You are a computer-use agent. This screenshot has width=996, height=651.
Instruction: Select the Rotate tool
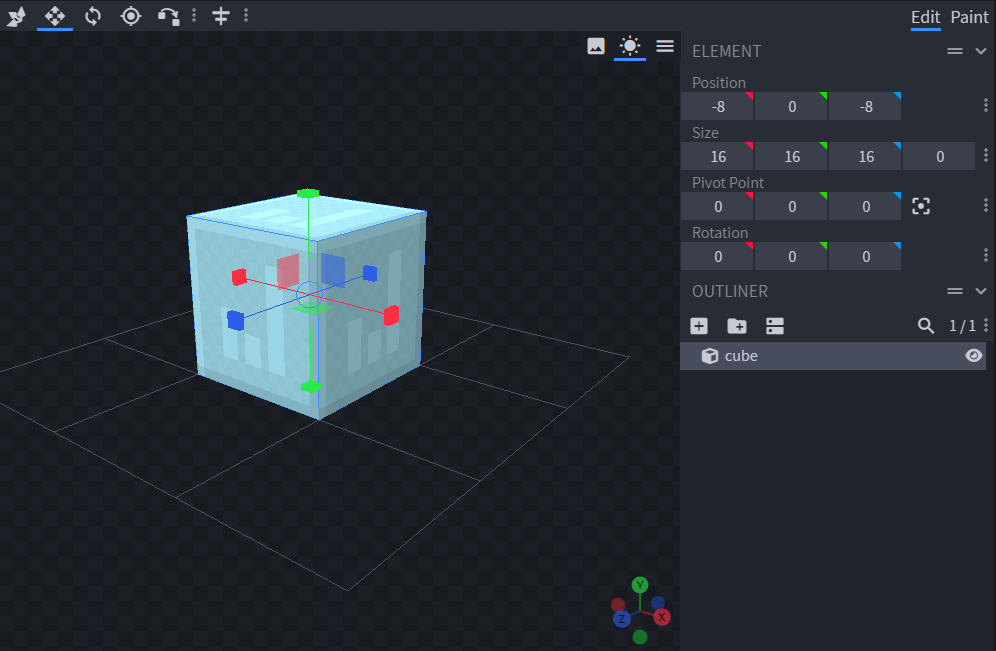point(93,15)
